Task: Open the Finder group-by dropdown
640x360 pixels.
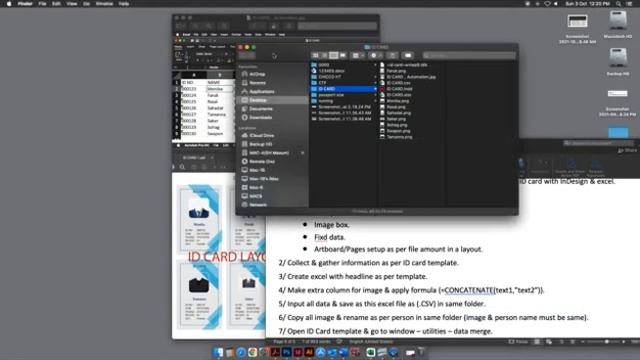Action: click(358, 56)
